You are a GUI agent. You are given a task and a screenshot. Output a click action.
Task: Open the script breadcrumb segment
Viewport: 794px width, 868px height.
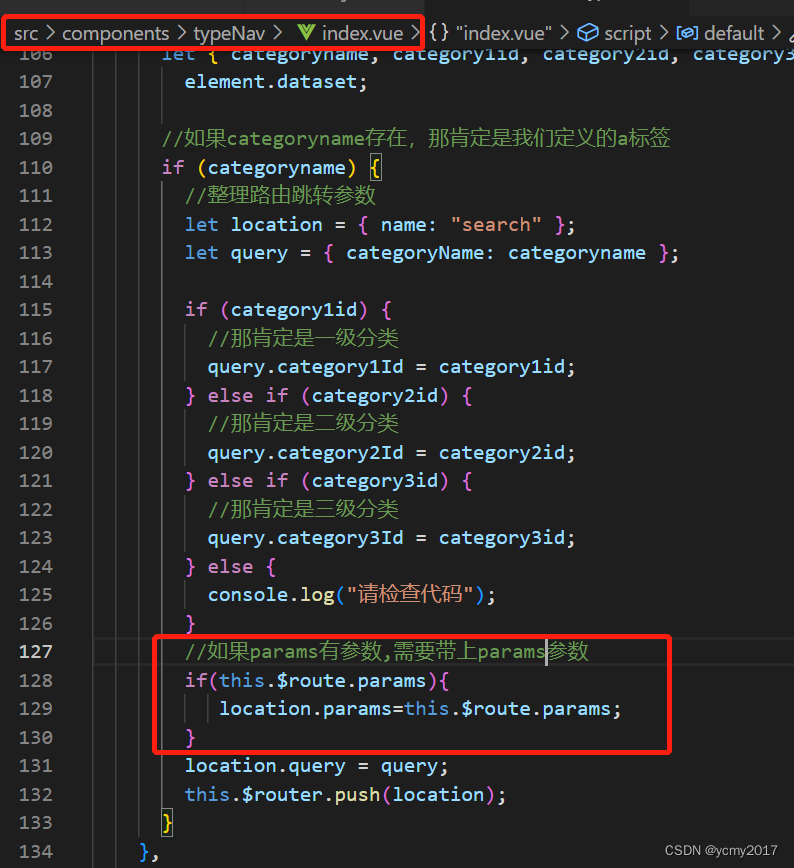627,33
